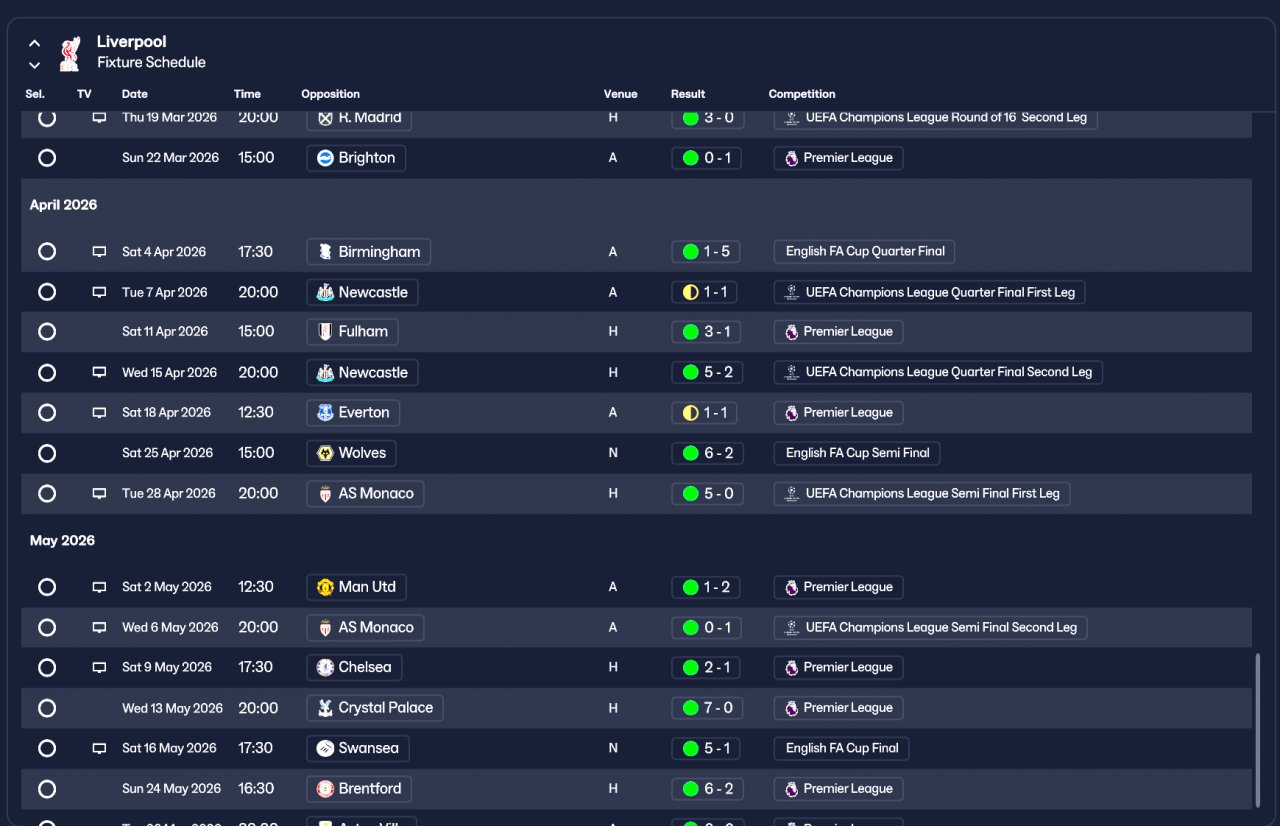This screenshot has width=1280, height=826.
Task: Click the Fulham club badge
Action: [x=325, y=332]
